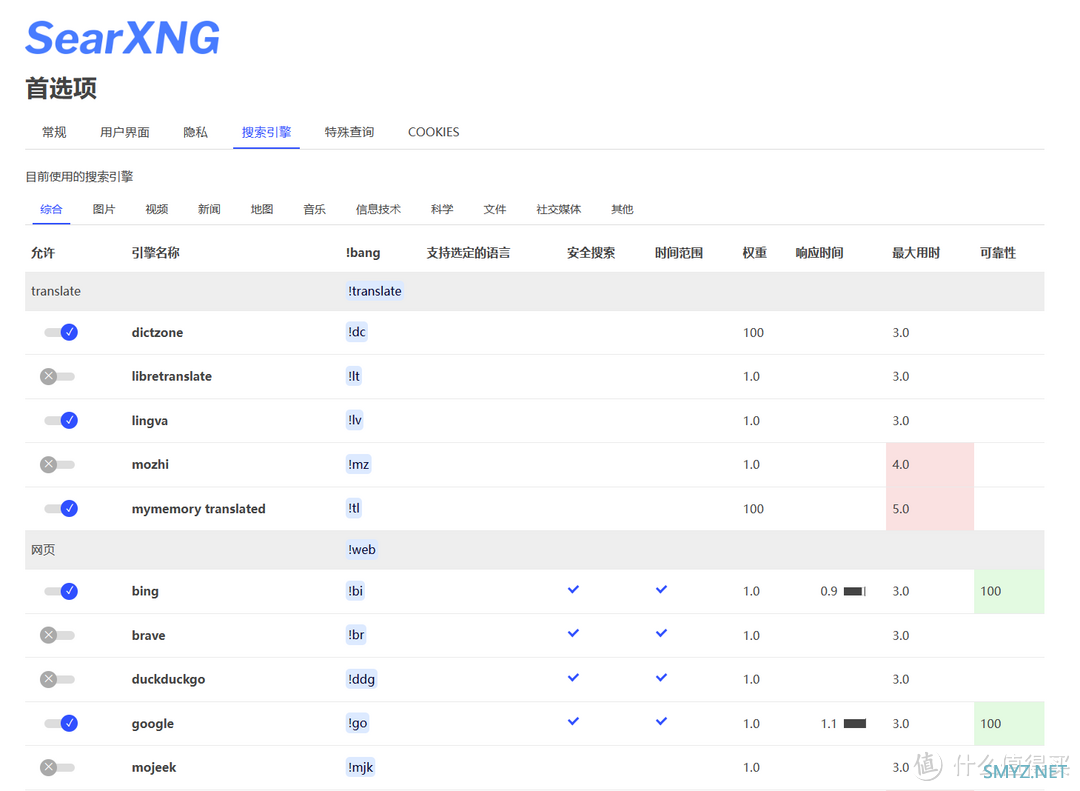Click bing's response time bar
This screenshot has height=791, width=1080.
click(855, 591)
